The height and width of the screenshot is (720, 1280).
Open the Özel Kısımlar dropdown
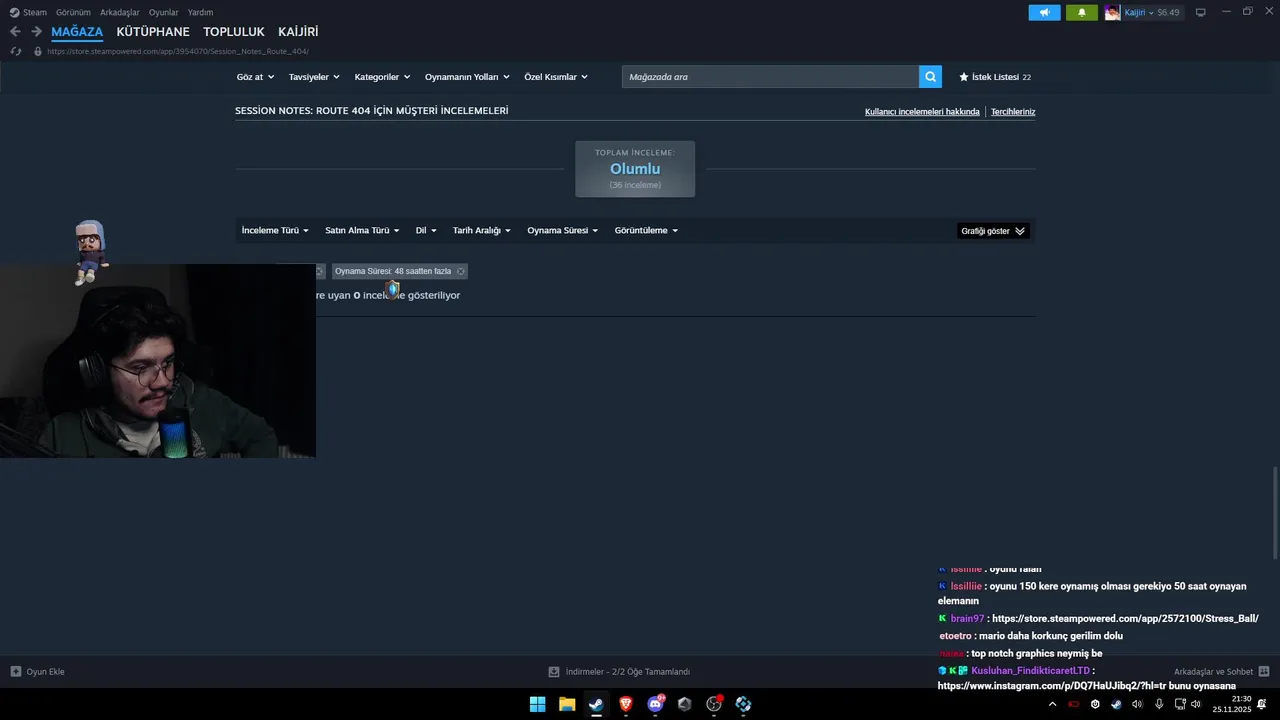[x=556, y=77]
